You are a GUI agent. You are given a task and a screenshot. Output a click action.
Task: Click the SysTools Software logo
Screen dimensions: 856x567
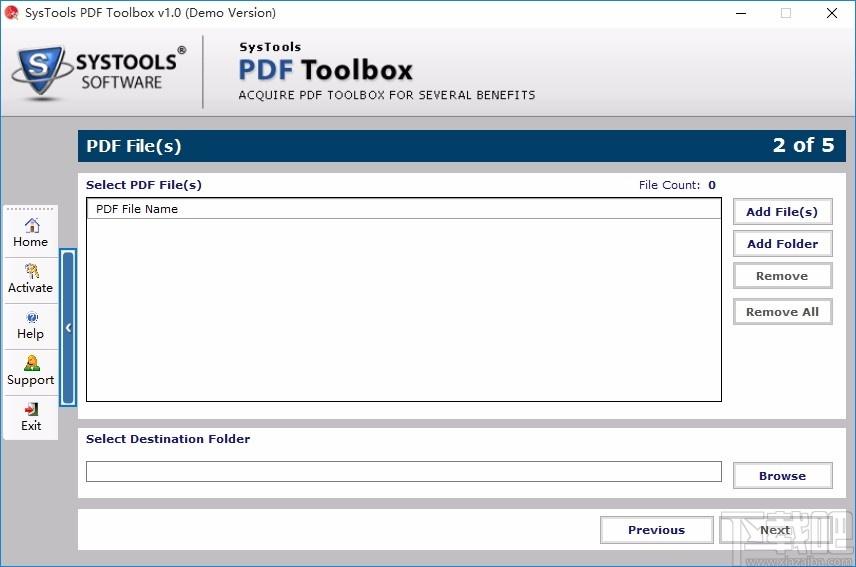click(98, 71)
